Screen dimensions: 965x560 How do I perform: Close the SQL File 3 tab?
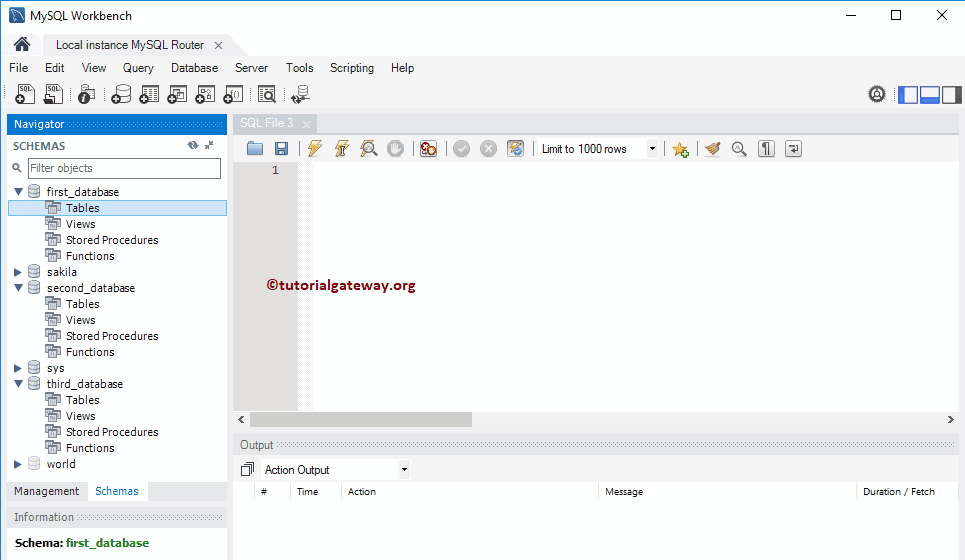pos(306,124)
